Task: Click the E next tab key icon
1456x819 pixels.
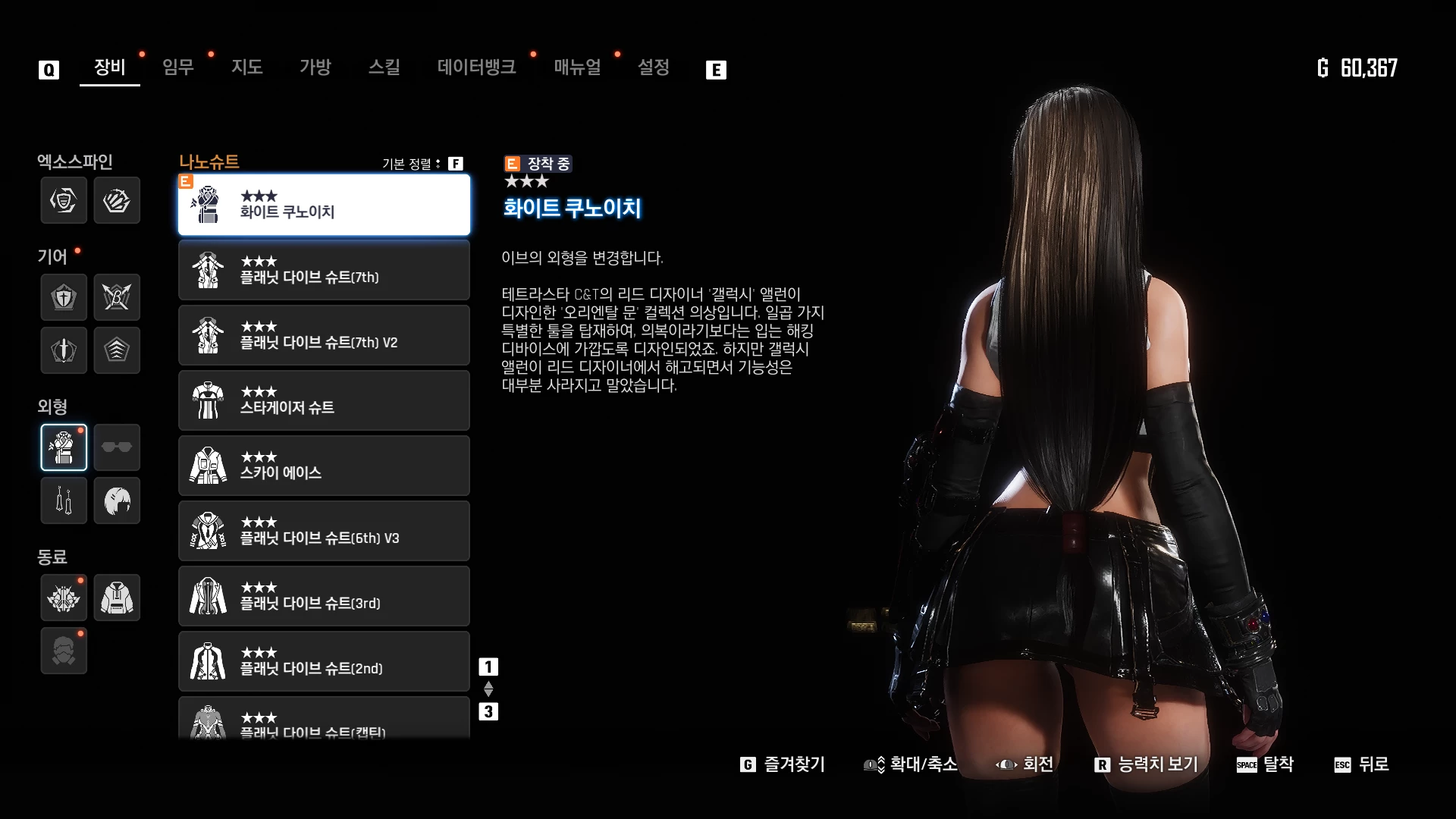Action: pyautogui.click(x=716, y=71)
